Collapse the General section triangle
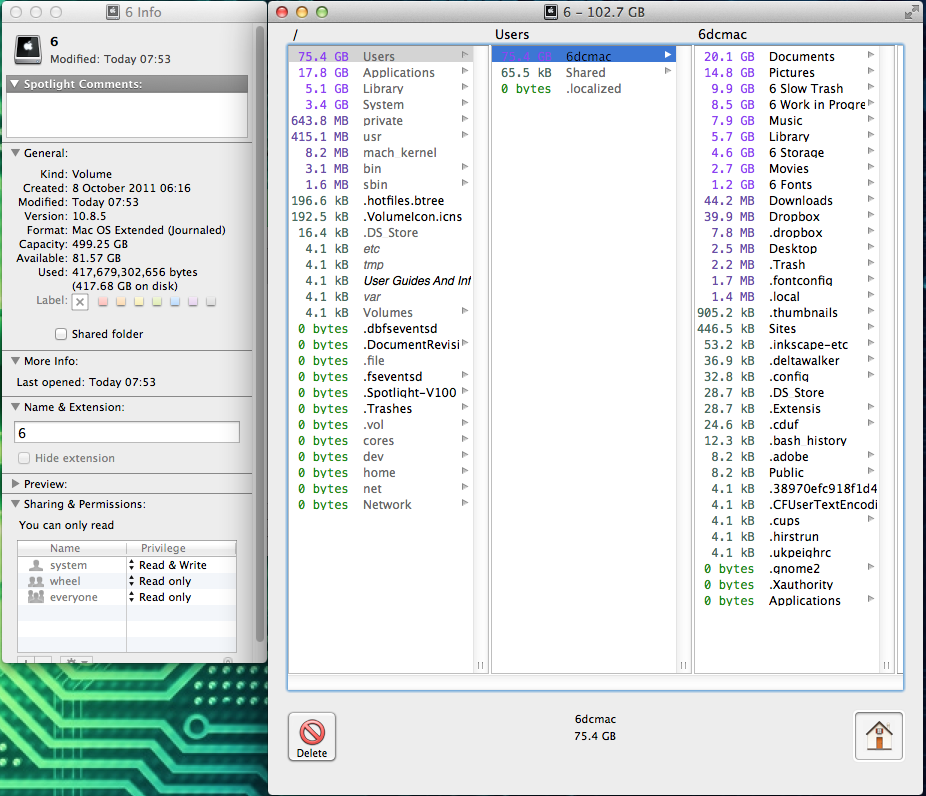This screenshot has height=796, width=926. pyautogui.click(x=16, y=154)
